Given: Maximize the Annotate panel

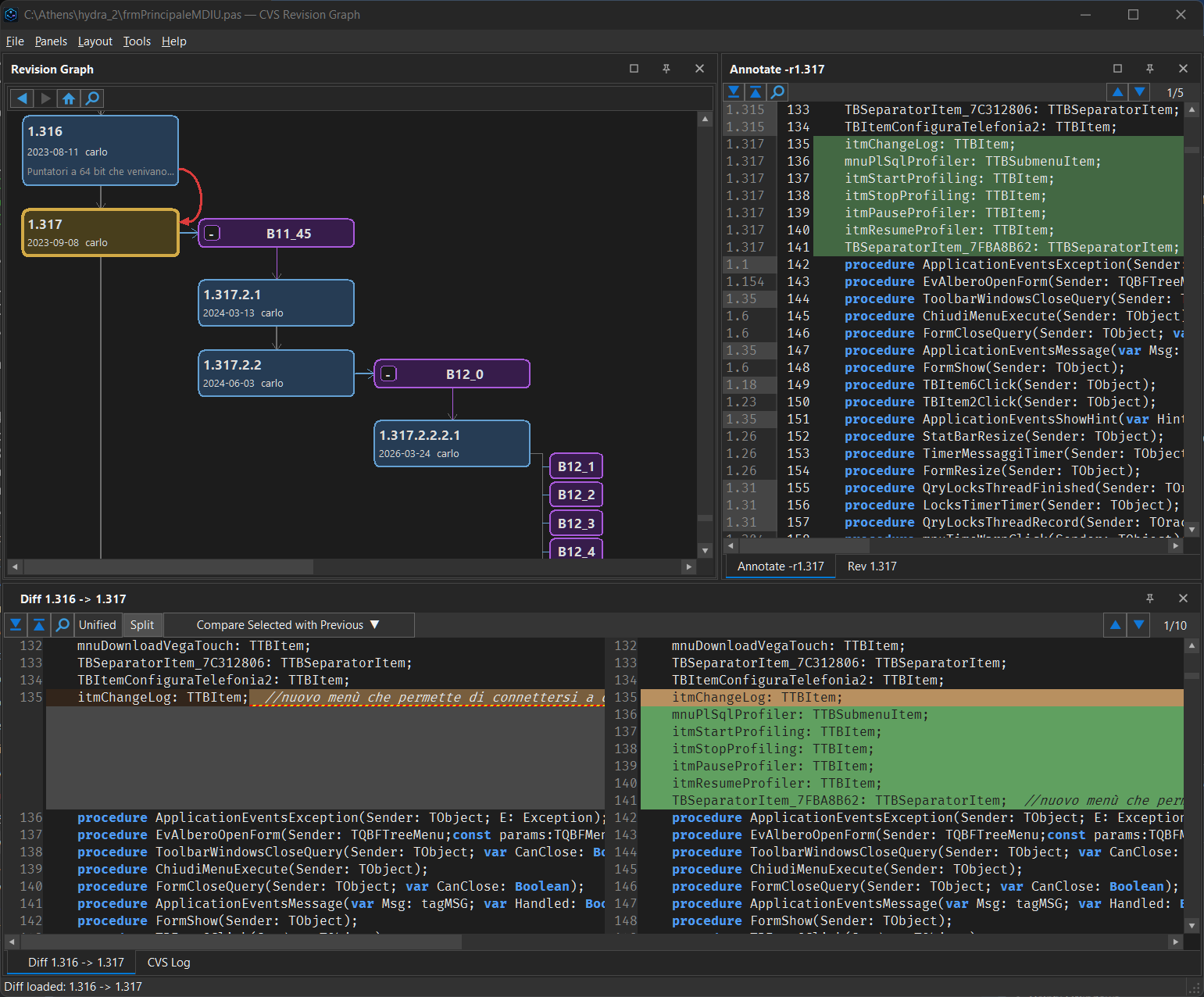Looking at the screenshot, I should 1117,69.
